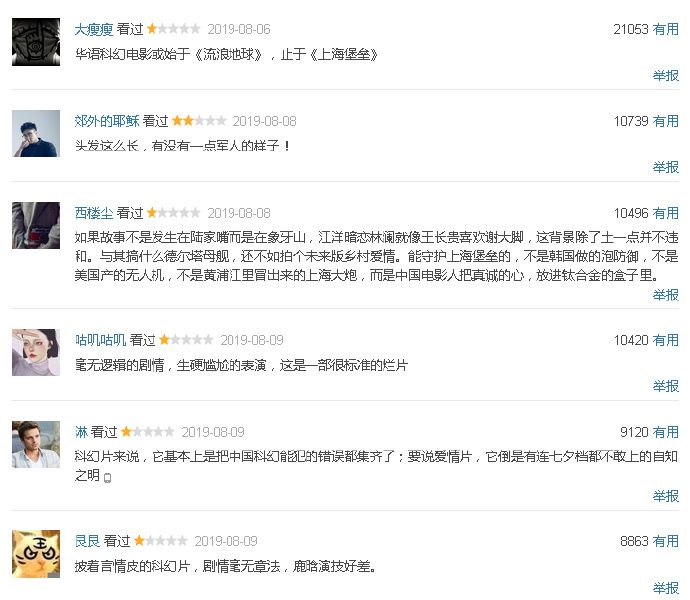This screenshot has width=690, height=600.
Task: Mark 西楼尘's long review as useful
Action: pos(666,213)
